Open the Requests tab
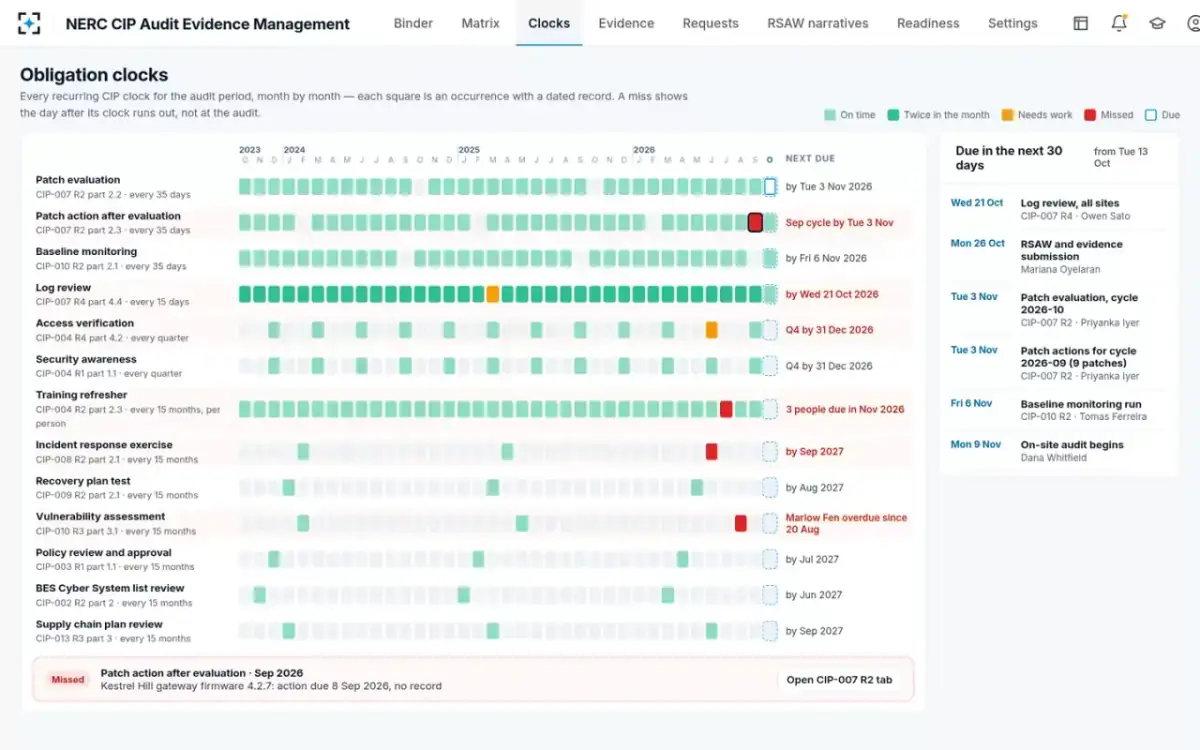The image size is (1200, 750). pos(710,23)
